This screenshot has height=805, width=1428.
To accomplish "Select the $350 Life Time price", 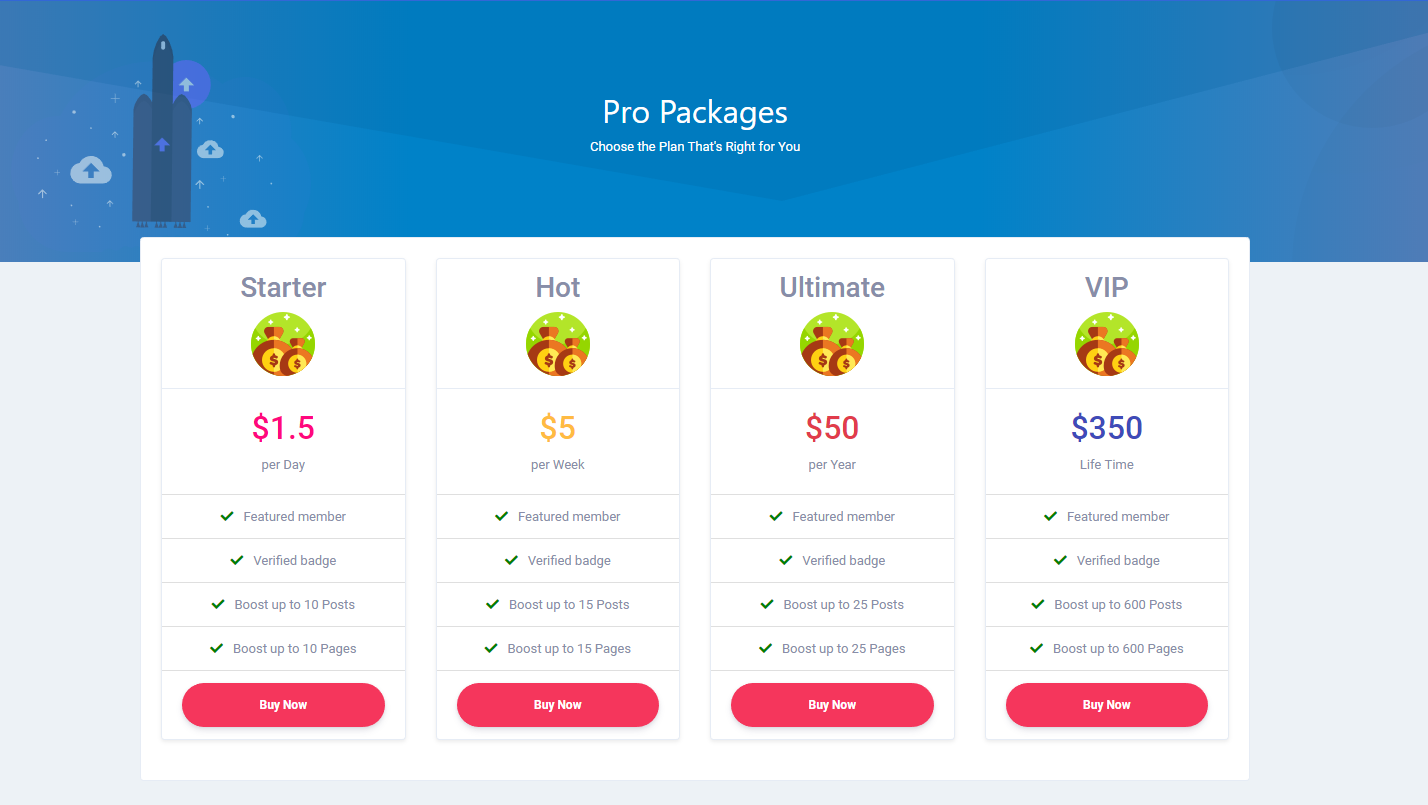I will point(1107,428).
